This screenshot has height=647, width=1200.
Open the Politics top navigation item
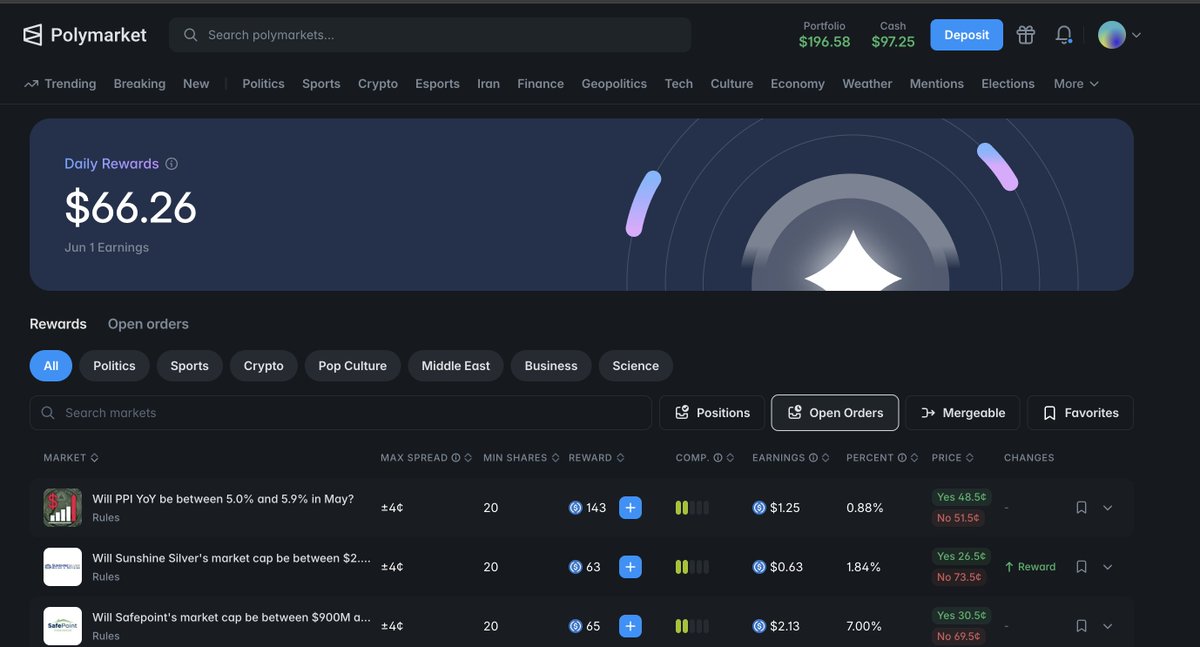click(263, 84)
